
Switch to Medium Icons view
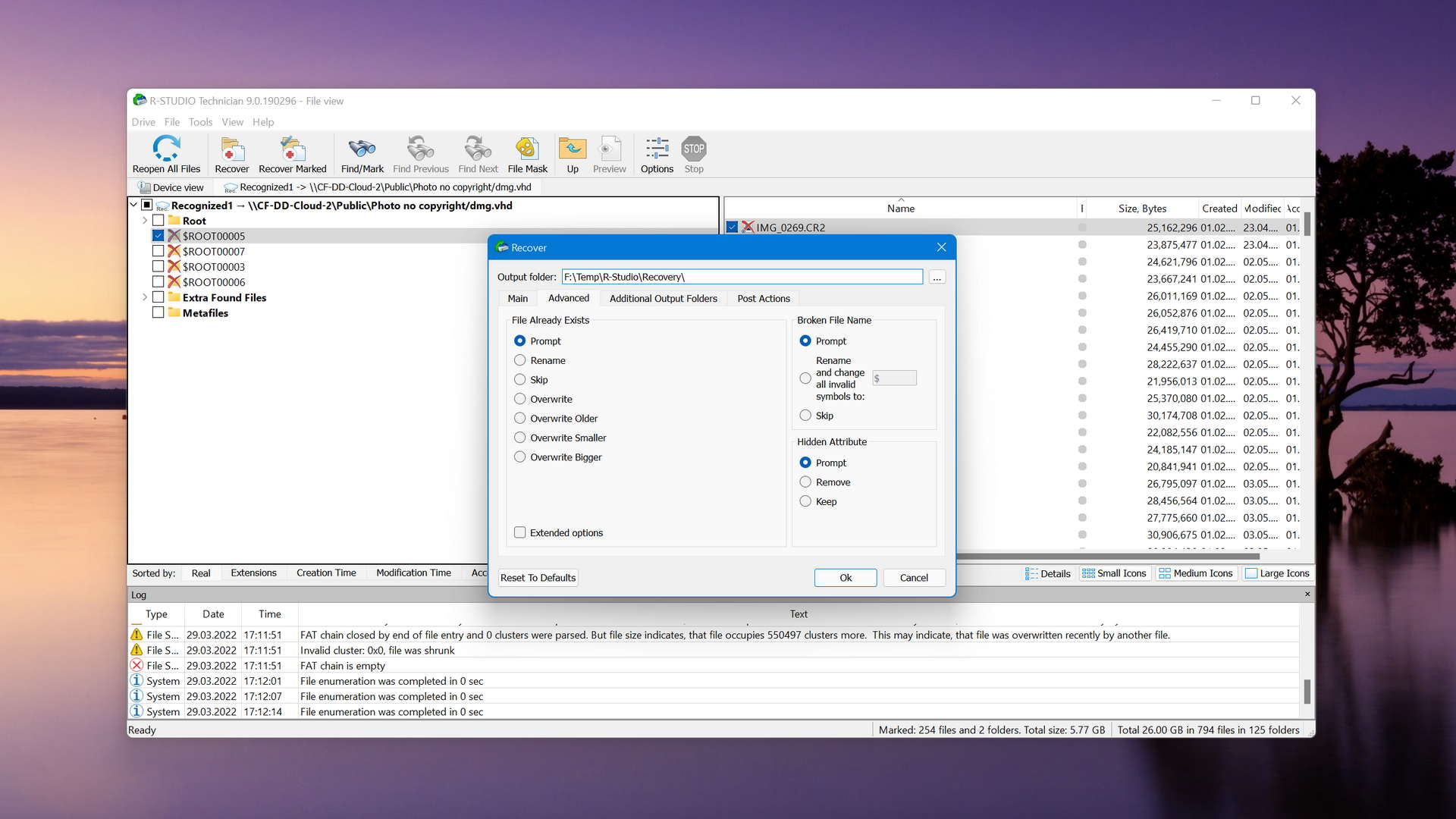1196,573
